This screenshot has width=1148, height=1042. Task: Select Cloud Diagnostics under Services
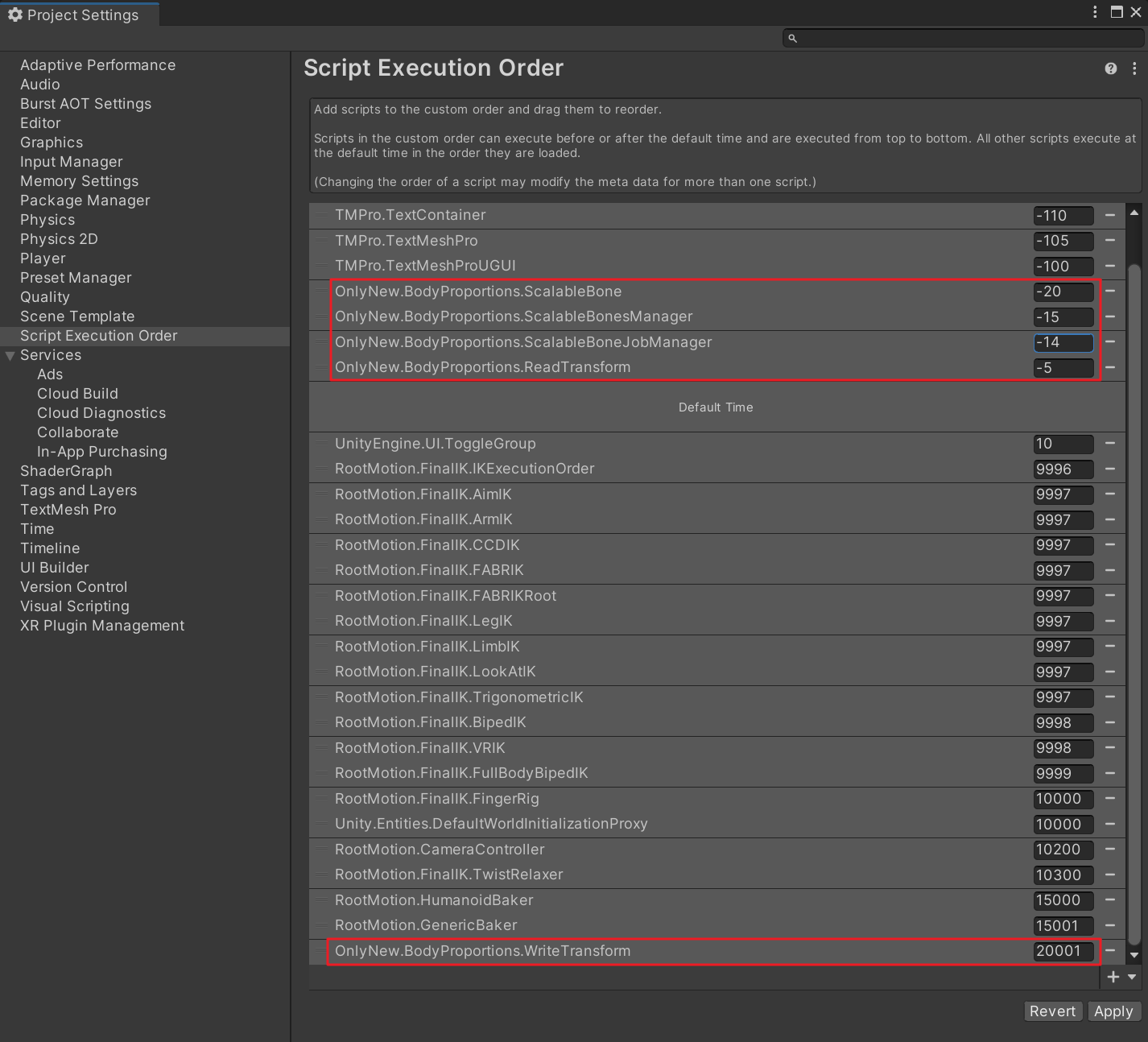[x=101, y=413]
